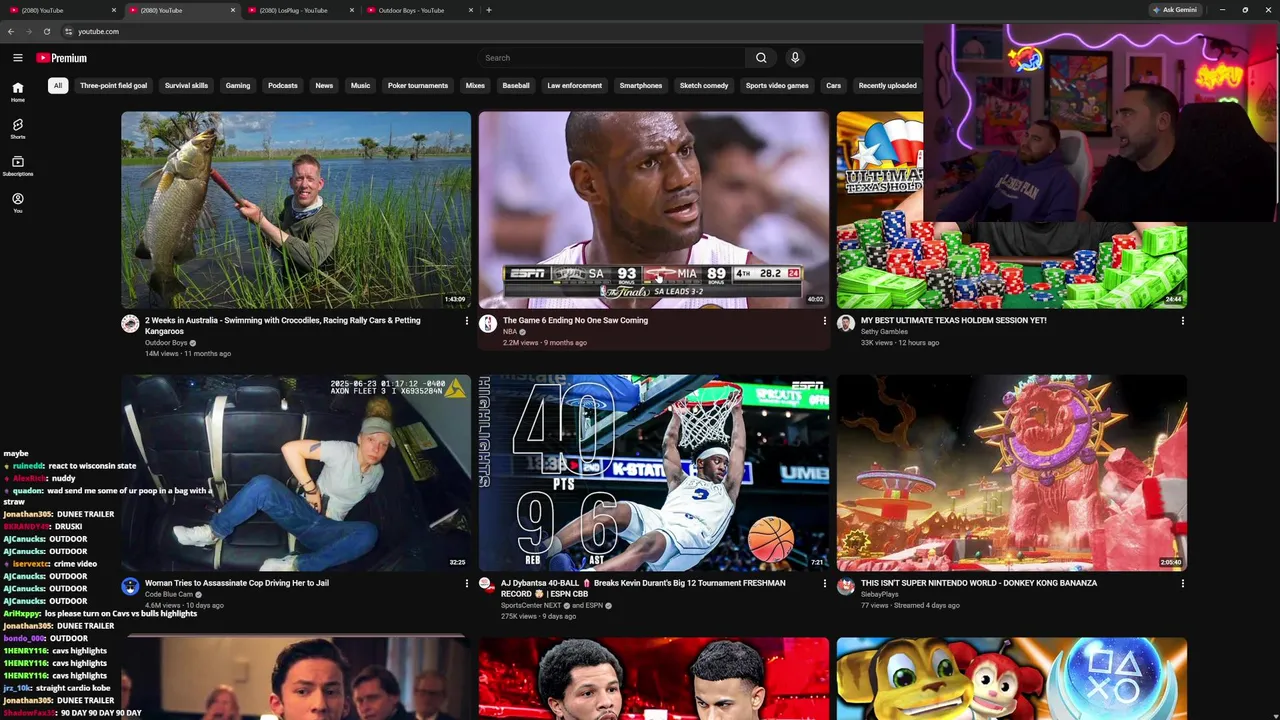The image size is (1280, 720).
Task: Click the YouTube Premium logo
Action: (x=62, y=58)
